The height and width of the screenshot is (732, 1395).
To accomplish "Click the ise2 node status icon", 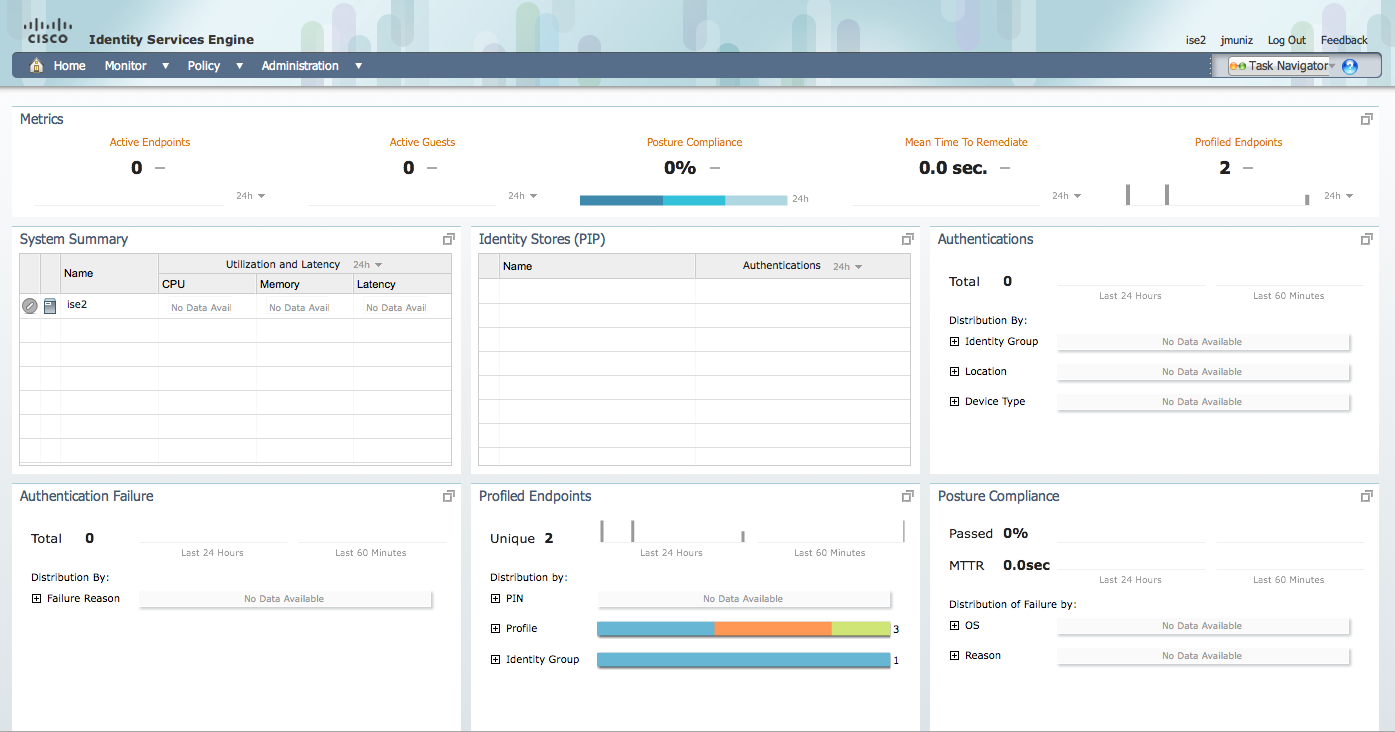I will [x=30, y=306].
